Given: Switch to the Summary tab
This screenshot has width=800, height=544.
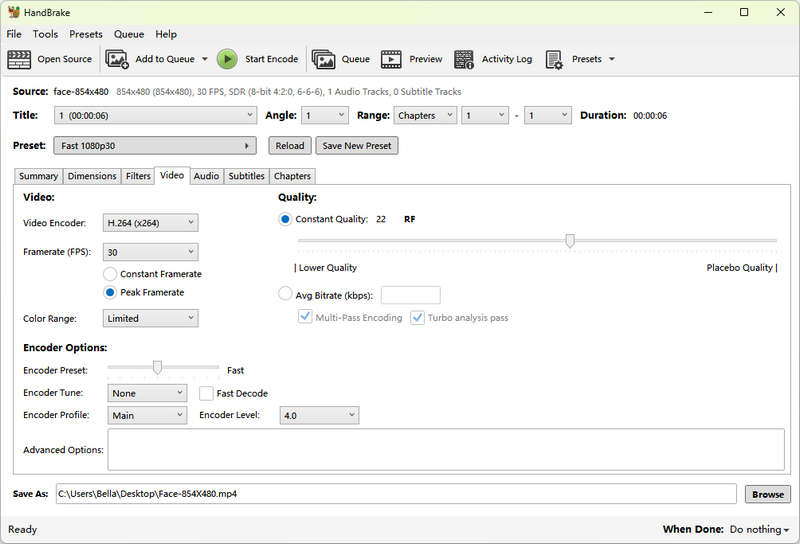Looking at the screenshot, I should click(x=38, y=176).
